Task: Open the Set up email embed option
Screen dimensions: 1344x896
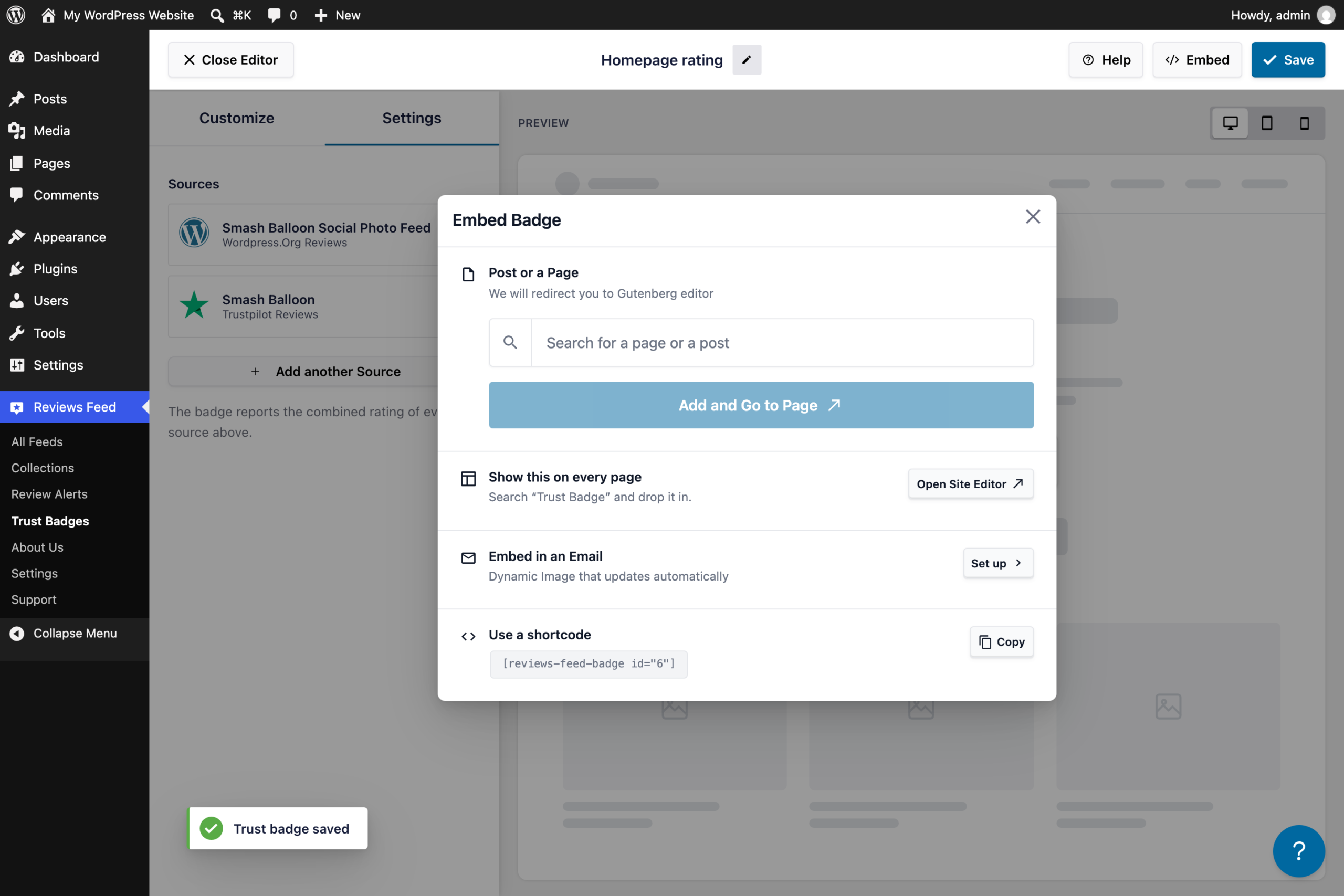Action: pos(997,563)
